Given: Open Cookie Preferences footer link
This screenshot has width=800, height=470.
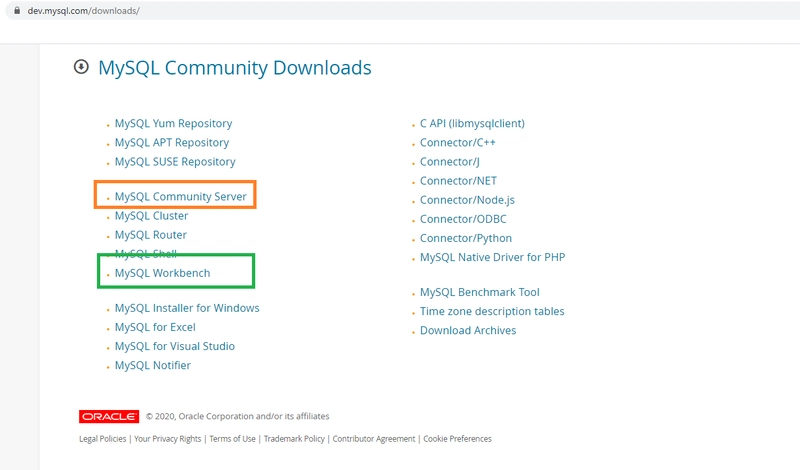Looking at the screenshot, I should tap(457, 439).
